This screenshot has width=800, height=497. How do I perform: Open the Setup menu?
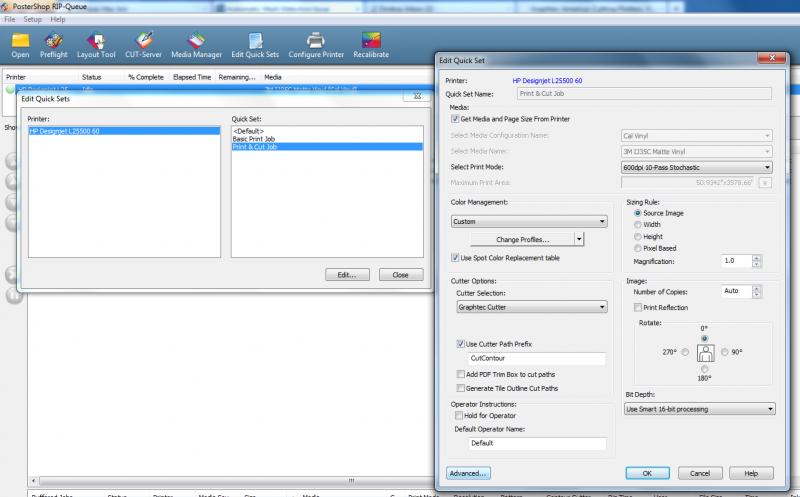[33, 19]
